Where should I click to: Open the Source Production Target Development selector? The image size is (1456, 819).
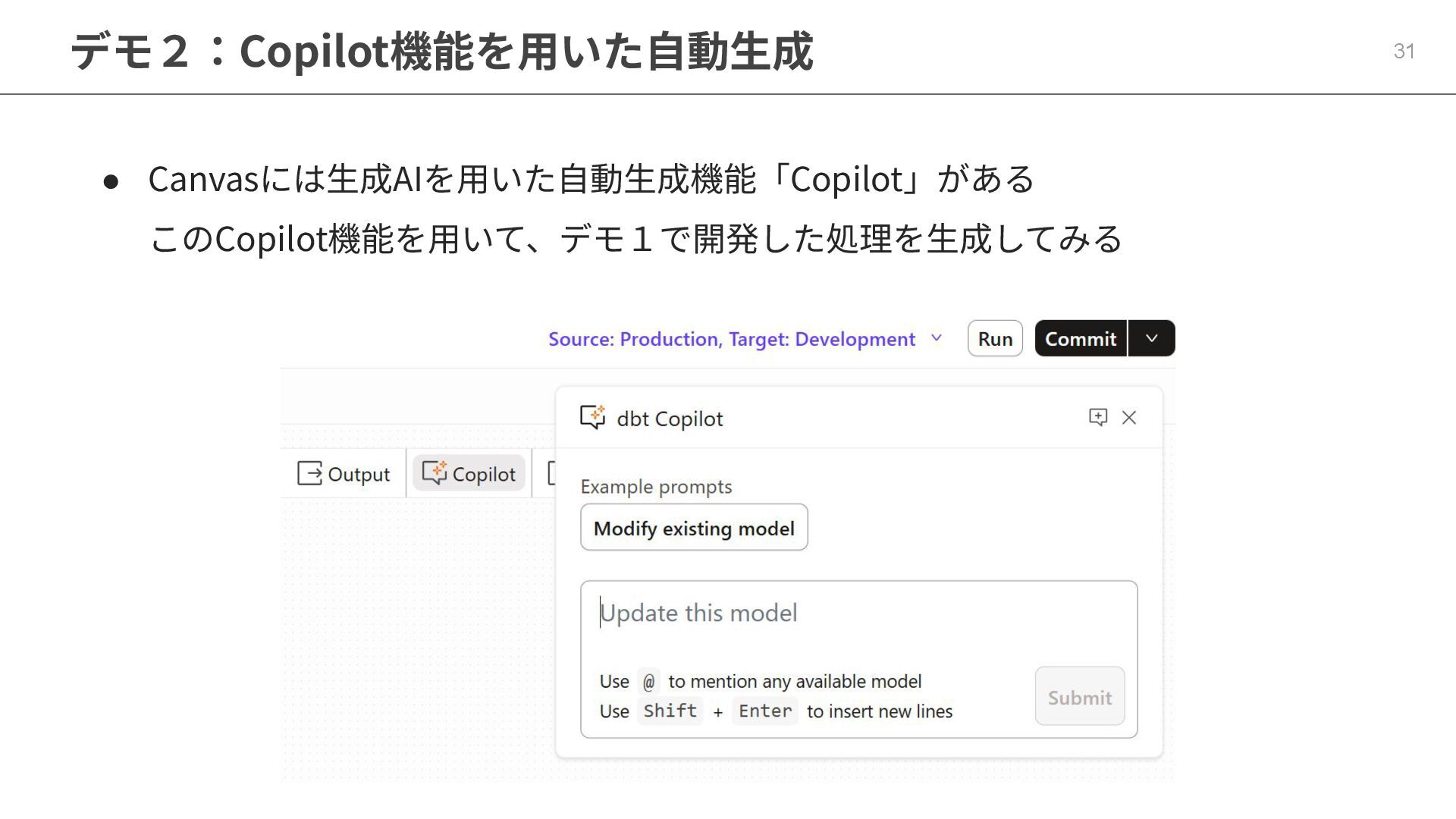[731, 339]
